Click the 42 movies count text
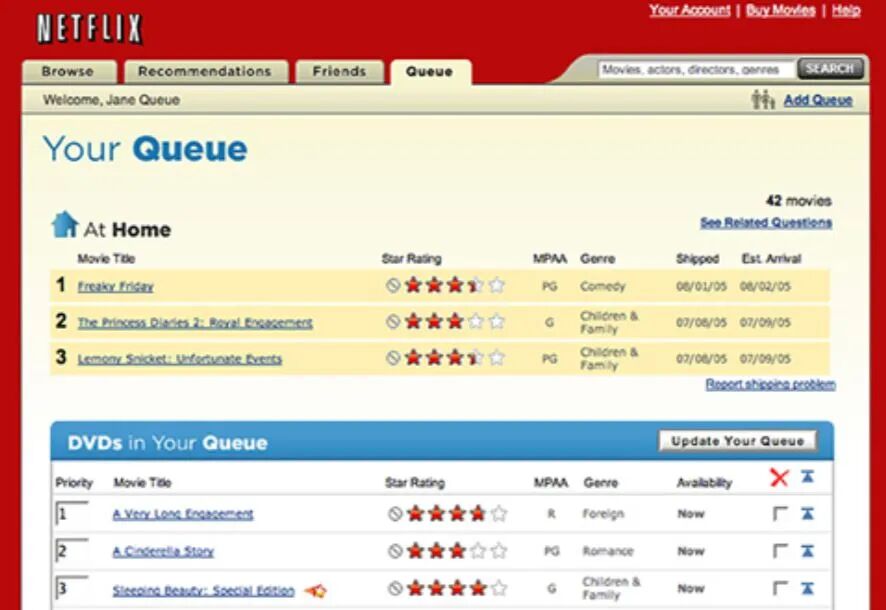886x610 pixels. tap(798, 201)
